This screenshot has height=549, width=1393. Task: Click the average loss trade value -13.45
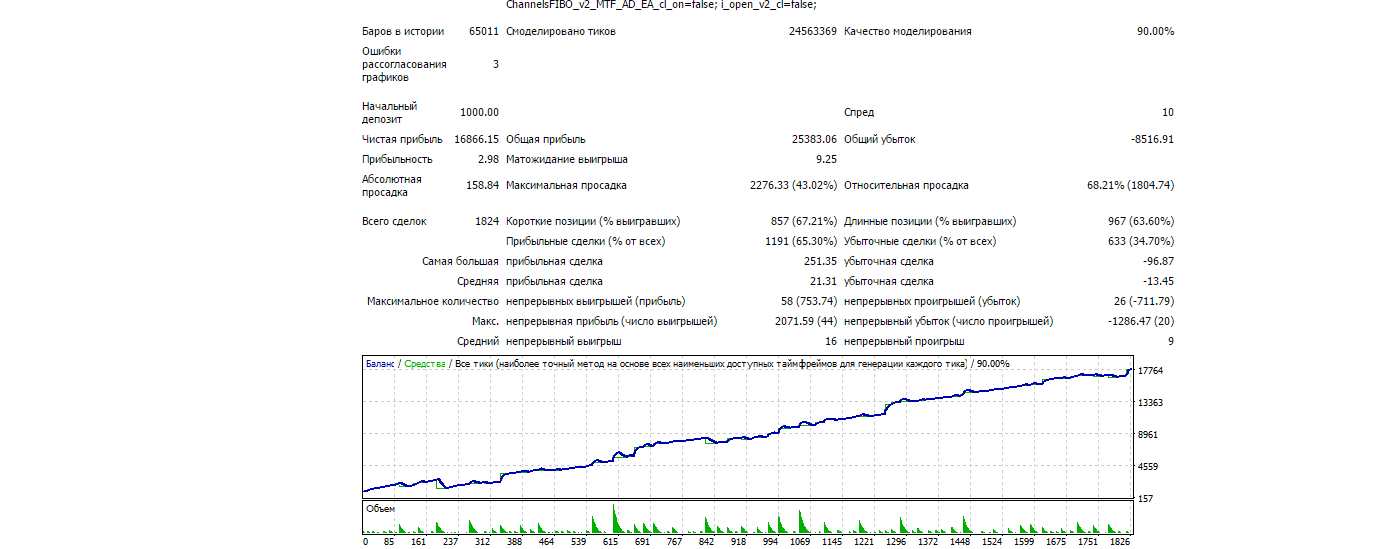(x=1158, y=281)
